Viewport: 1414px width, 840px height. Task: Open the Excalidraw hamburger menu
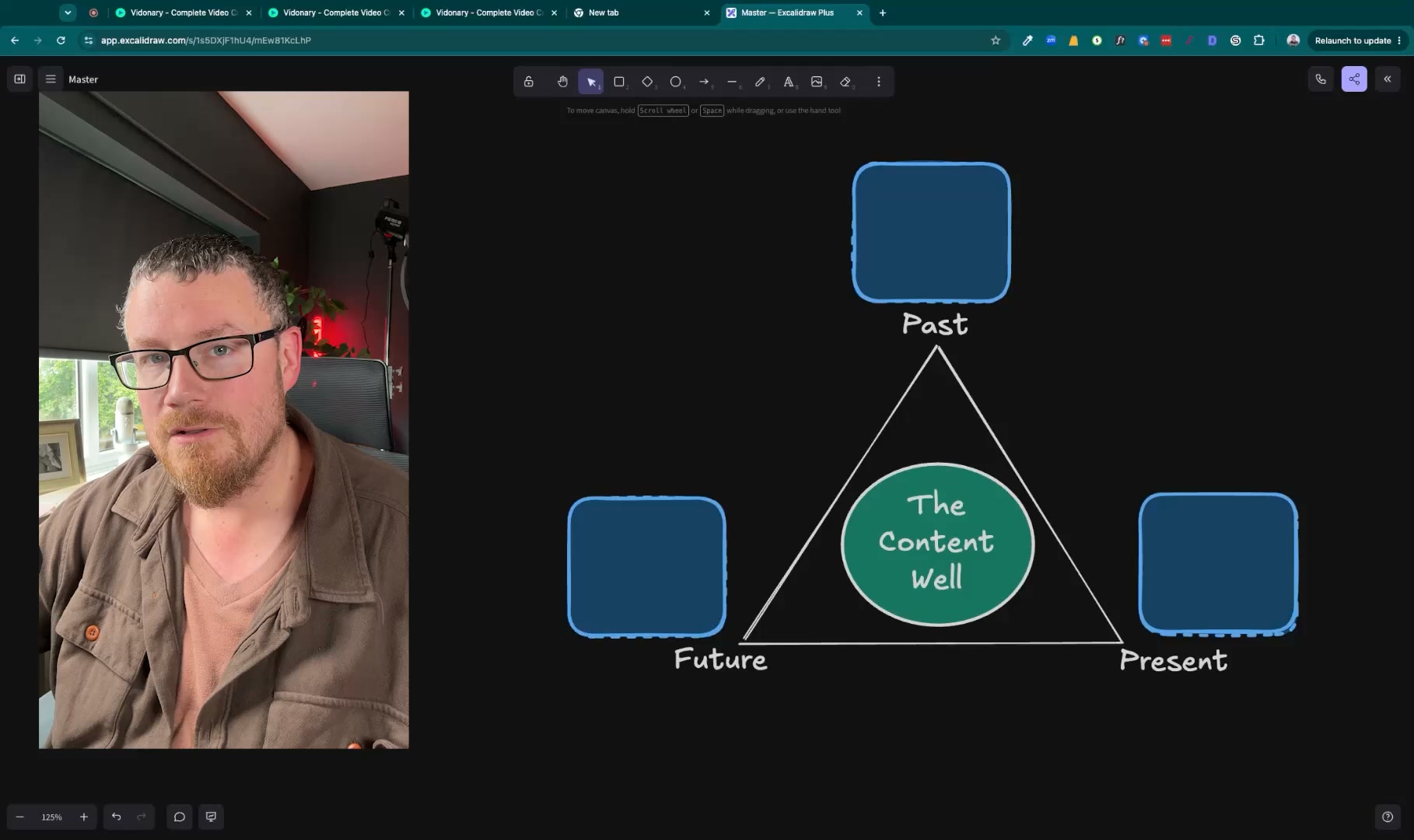point(51,79)
